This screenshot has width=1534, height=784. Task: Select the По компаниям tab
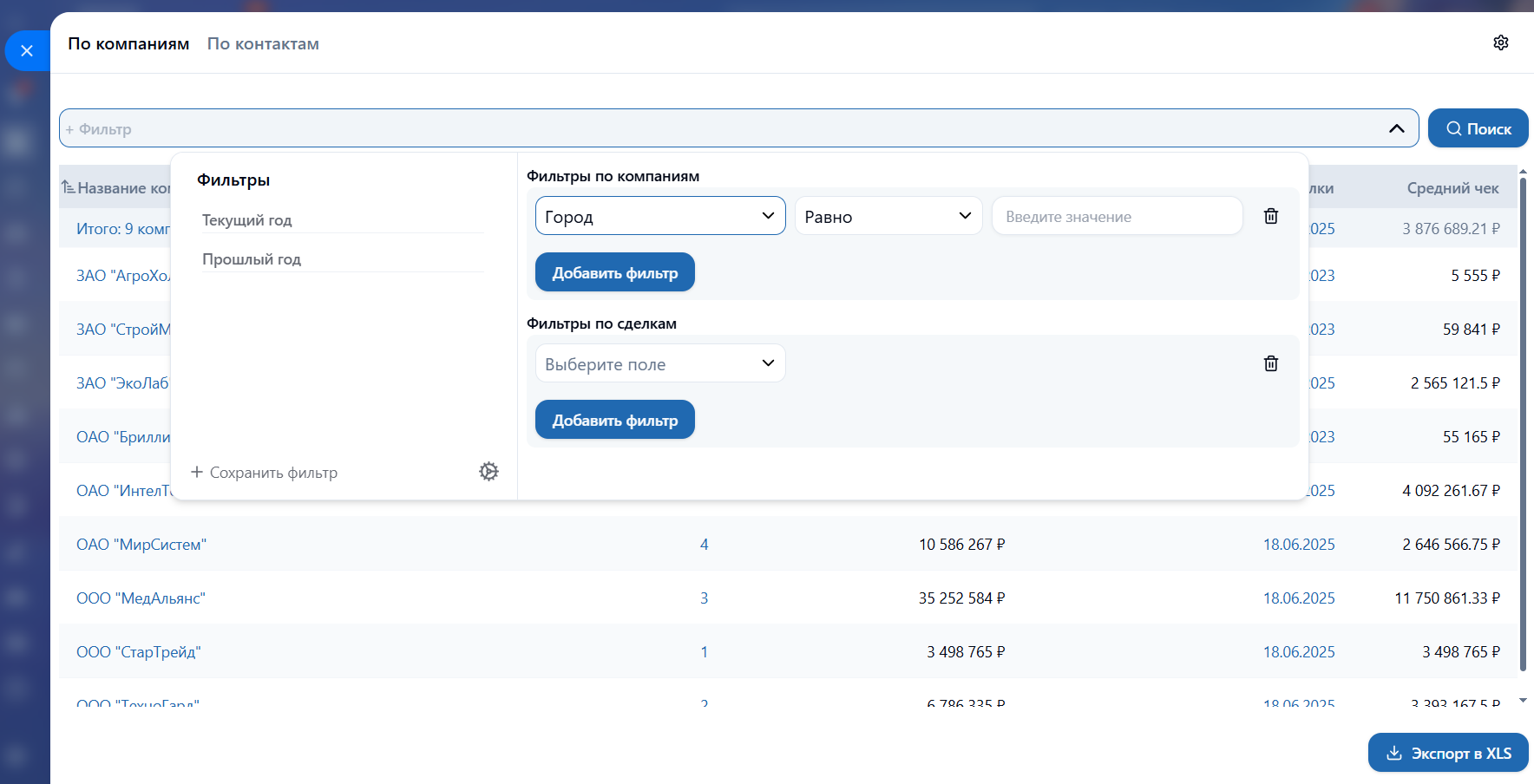pyautogui.click(x=128, y=44)
